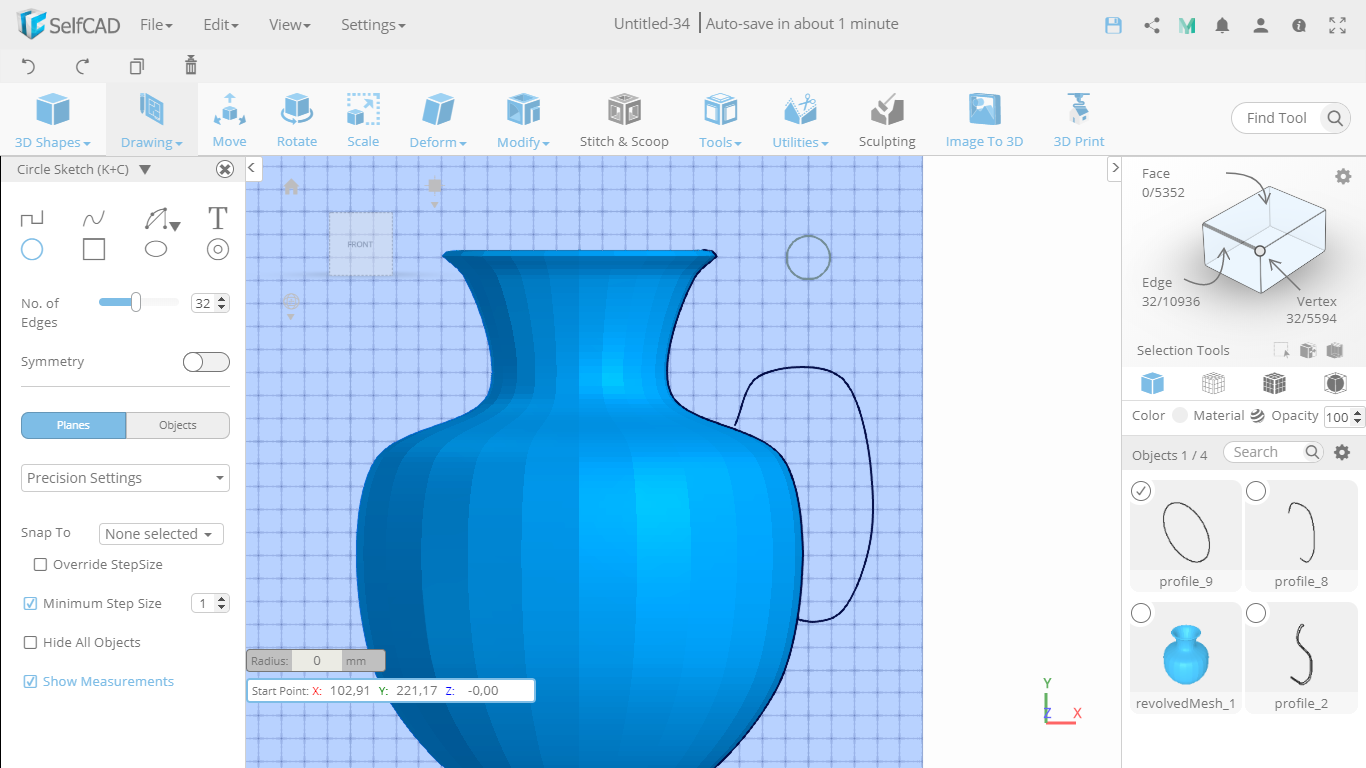Select the Rotate tool
Screen dimensions: 1366x768
click(296, 118)
